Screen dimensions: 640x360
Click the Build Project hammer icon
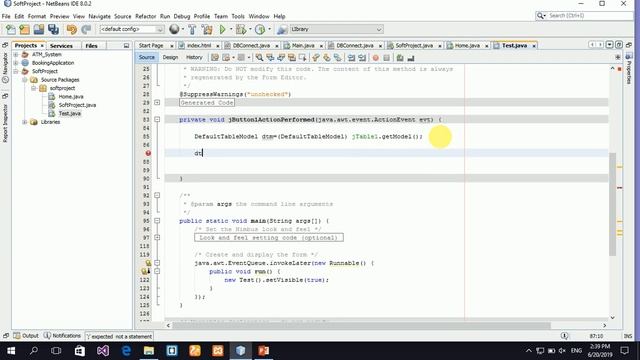192,29
